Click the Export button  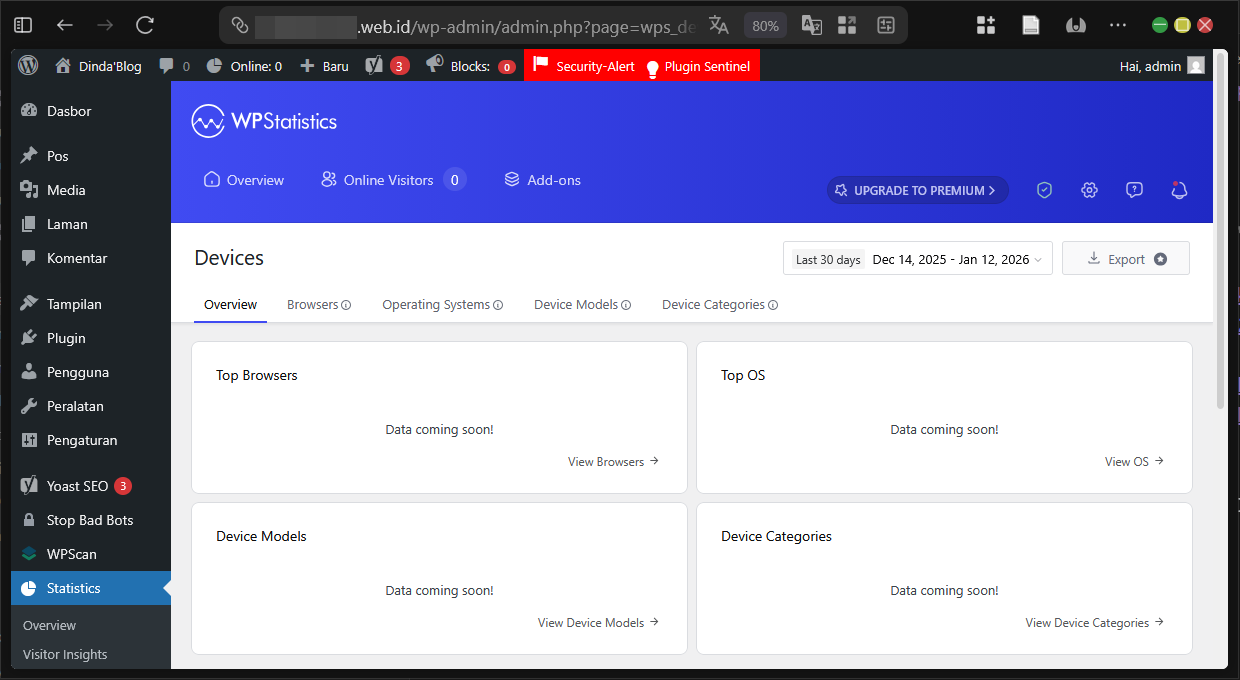[x=1125, y=259]
